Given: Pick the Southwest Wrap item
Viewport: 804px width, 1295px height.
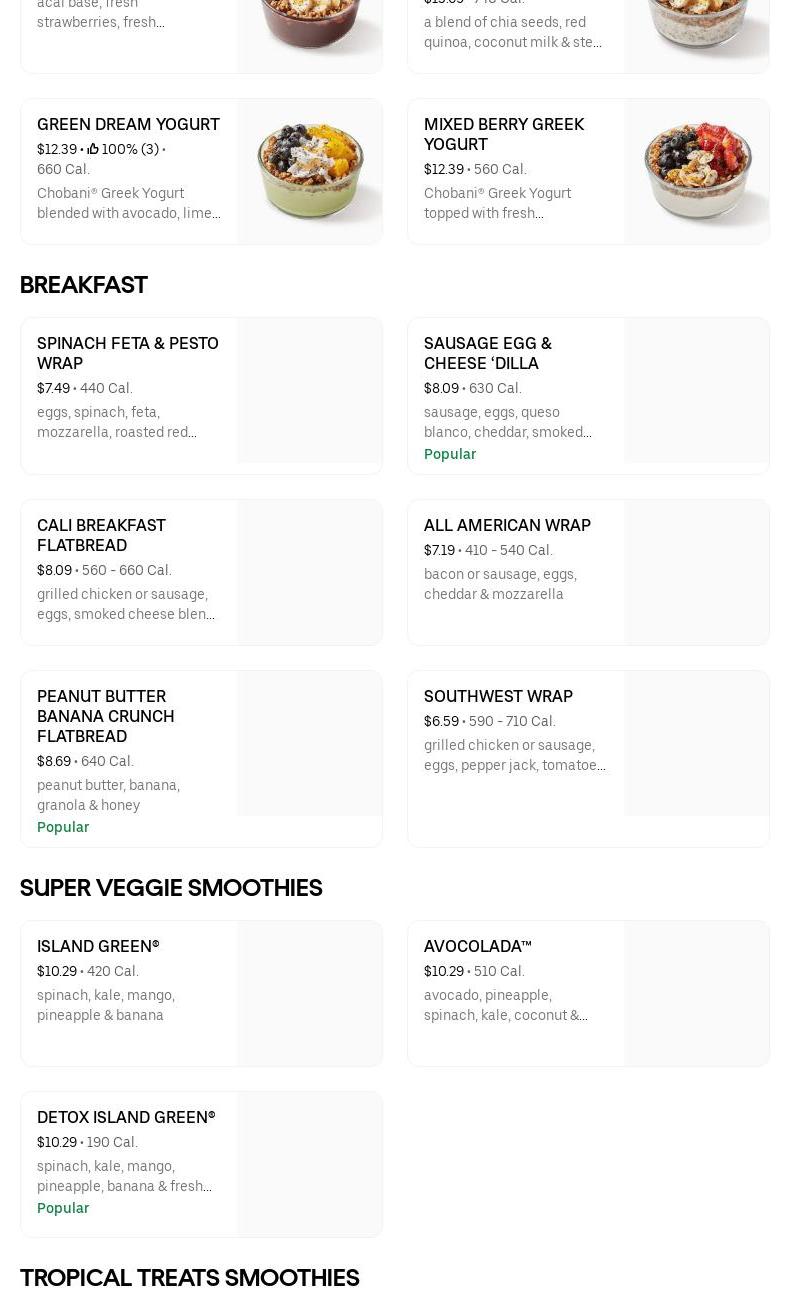Looking at the screenshot, I should [498, 696].
